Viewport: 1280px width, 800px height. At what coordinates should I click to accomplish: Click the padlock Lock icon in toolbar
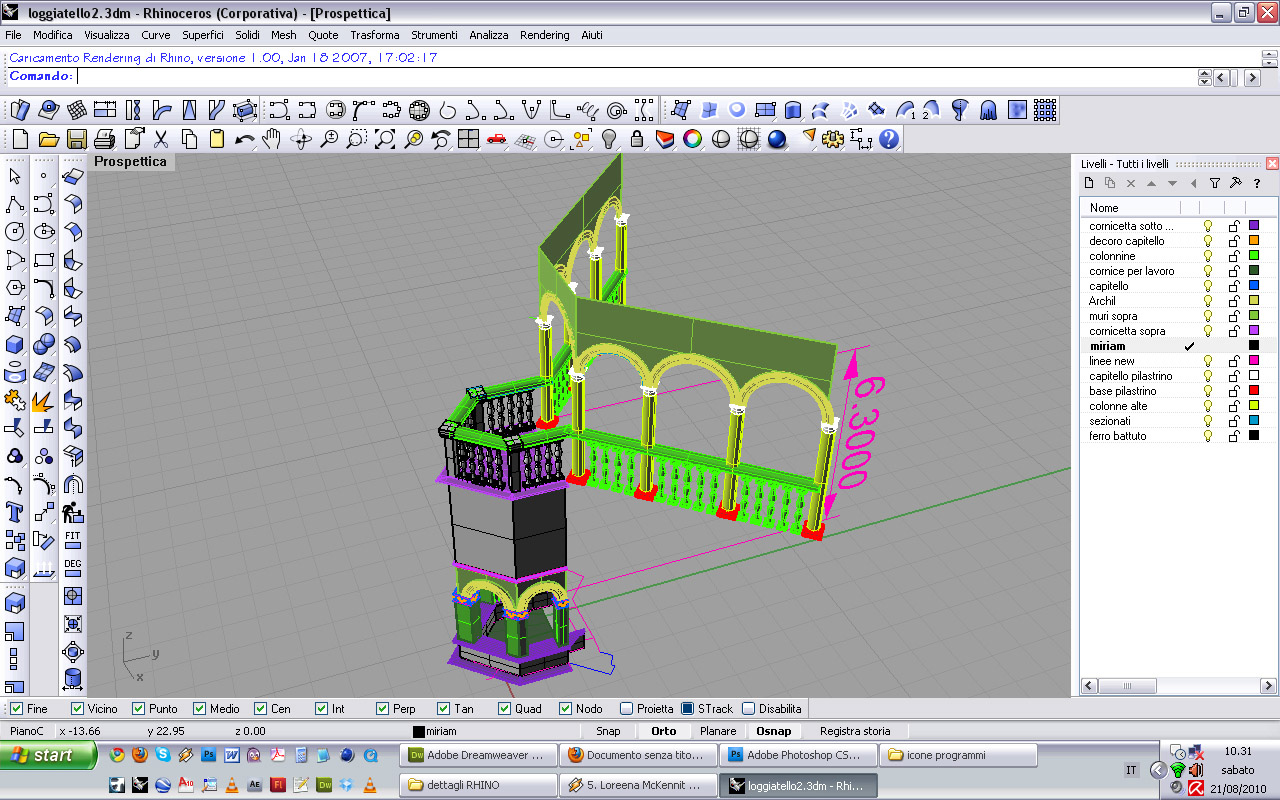tap(636, 139)
